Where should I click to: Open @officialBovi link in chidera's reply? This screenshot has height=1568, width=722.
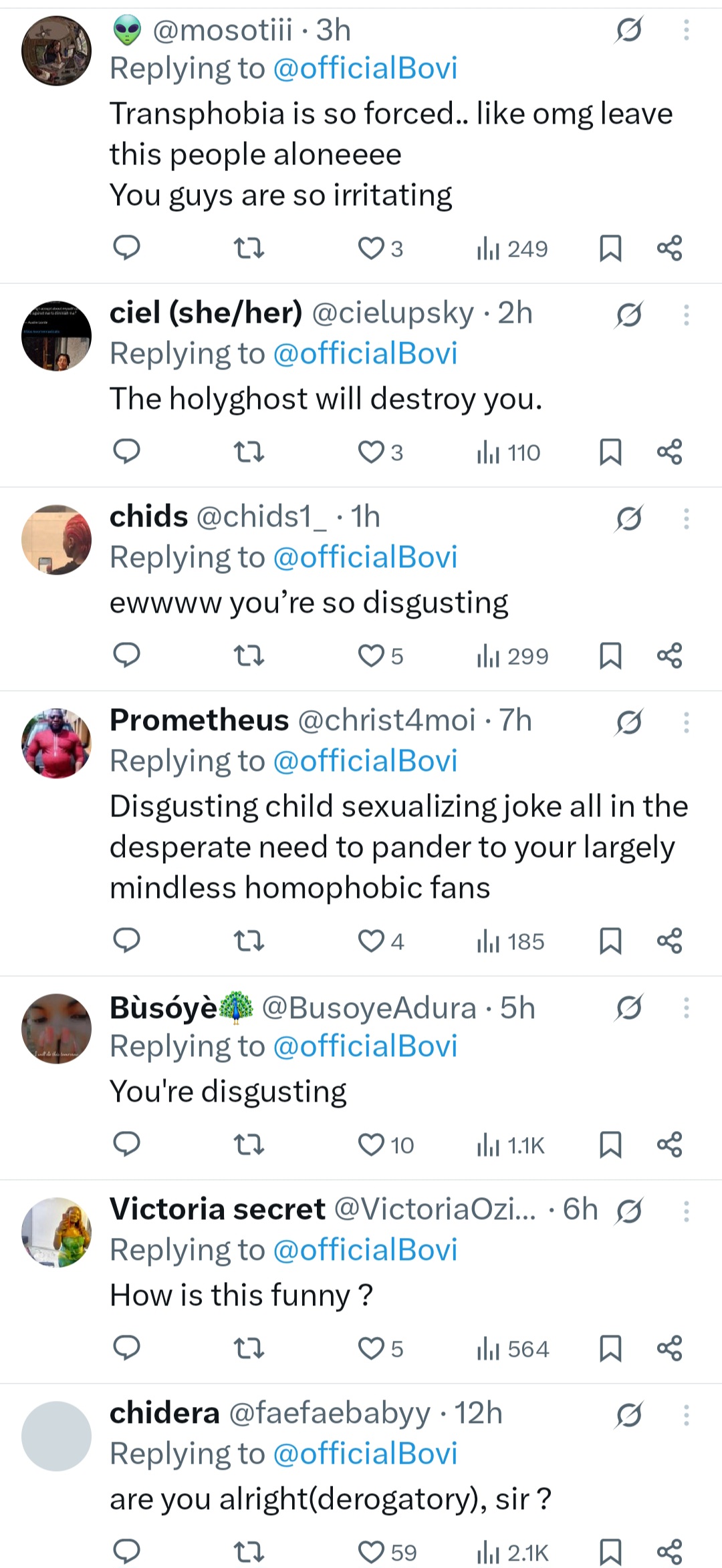(x=365, y=1454)
